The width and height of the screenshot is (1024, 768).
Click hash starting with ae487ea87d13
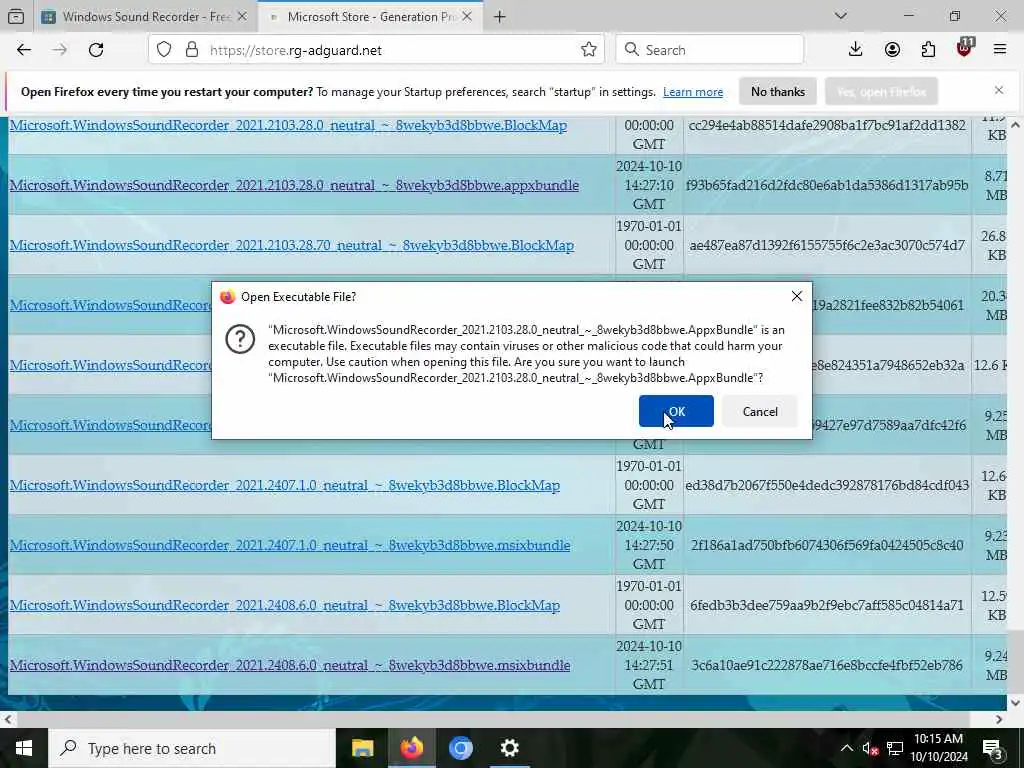(827, 245)
